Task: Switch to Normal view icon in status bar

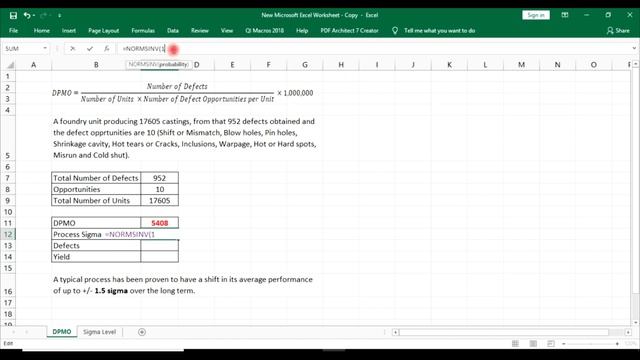Action: [515, 344]
